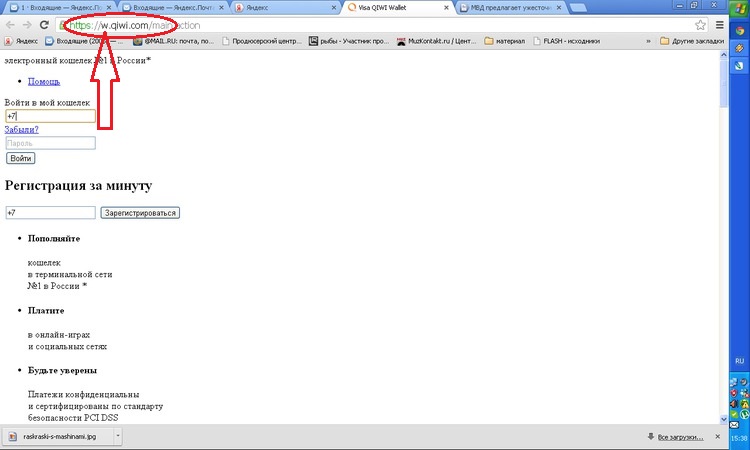Viewport: 750px width, 450px height.
Task: Expand hidden bookmarks with double chevron
Action: click(648, 41)
